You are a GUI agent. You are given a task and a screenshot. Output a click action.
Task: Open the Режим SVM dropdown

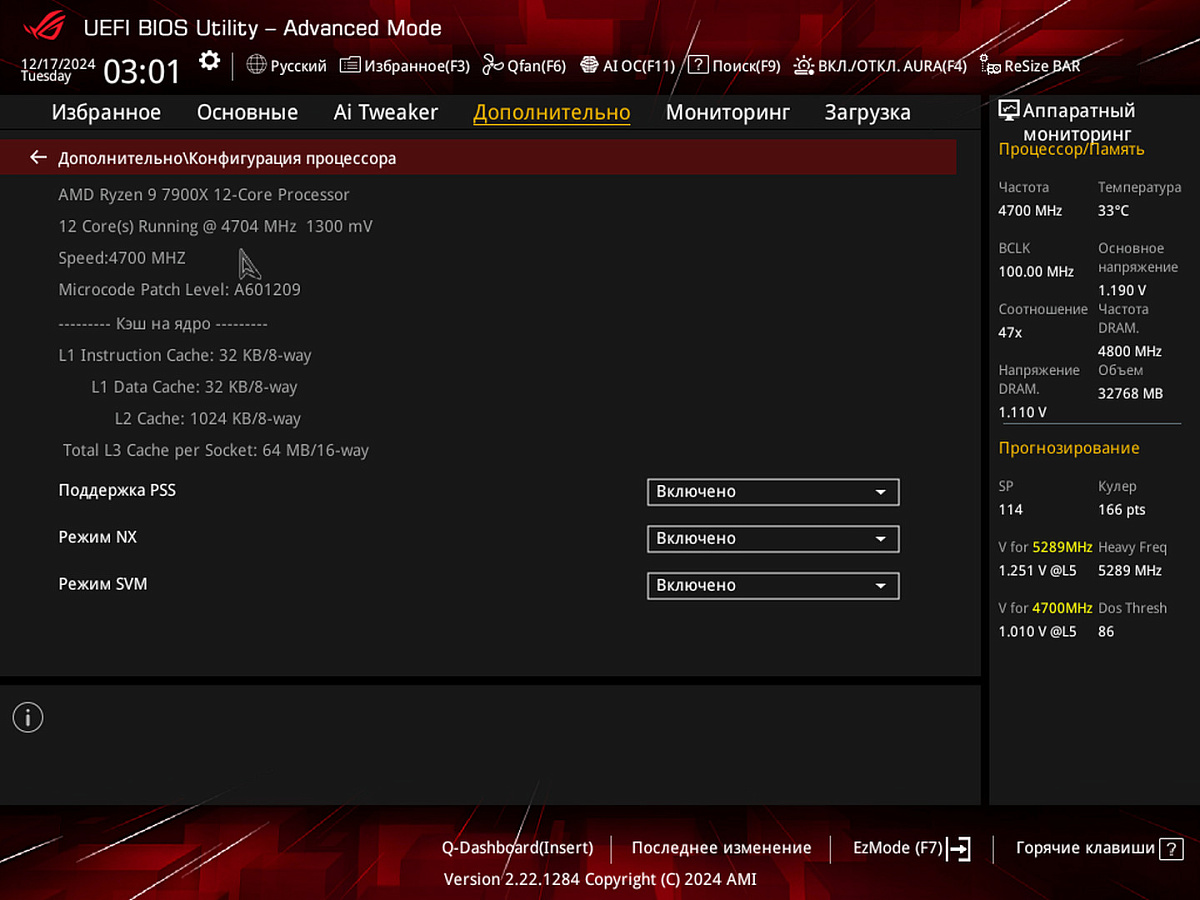(x=773, y=585)
